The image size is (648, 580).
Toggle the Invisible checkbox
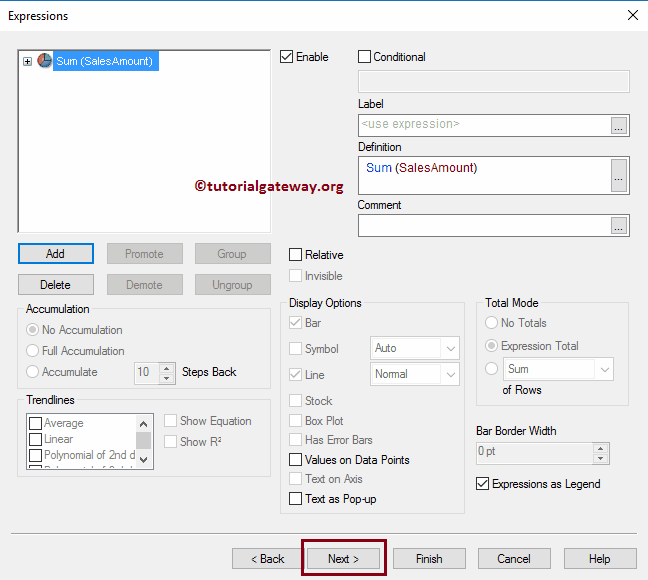pos(295,276)
